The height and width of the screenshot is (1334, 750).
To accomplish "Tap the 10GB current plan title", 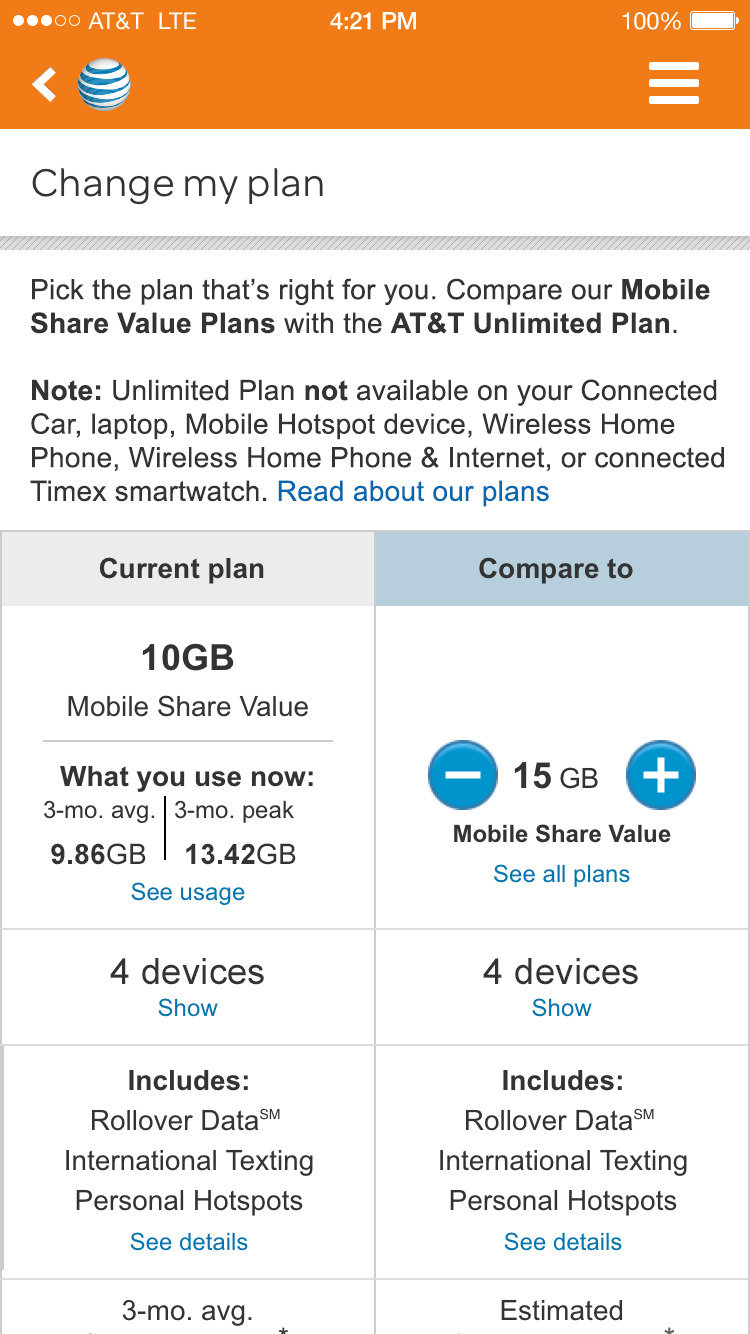I will click(188, 658).
